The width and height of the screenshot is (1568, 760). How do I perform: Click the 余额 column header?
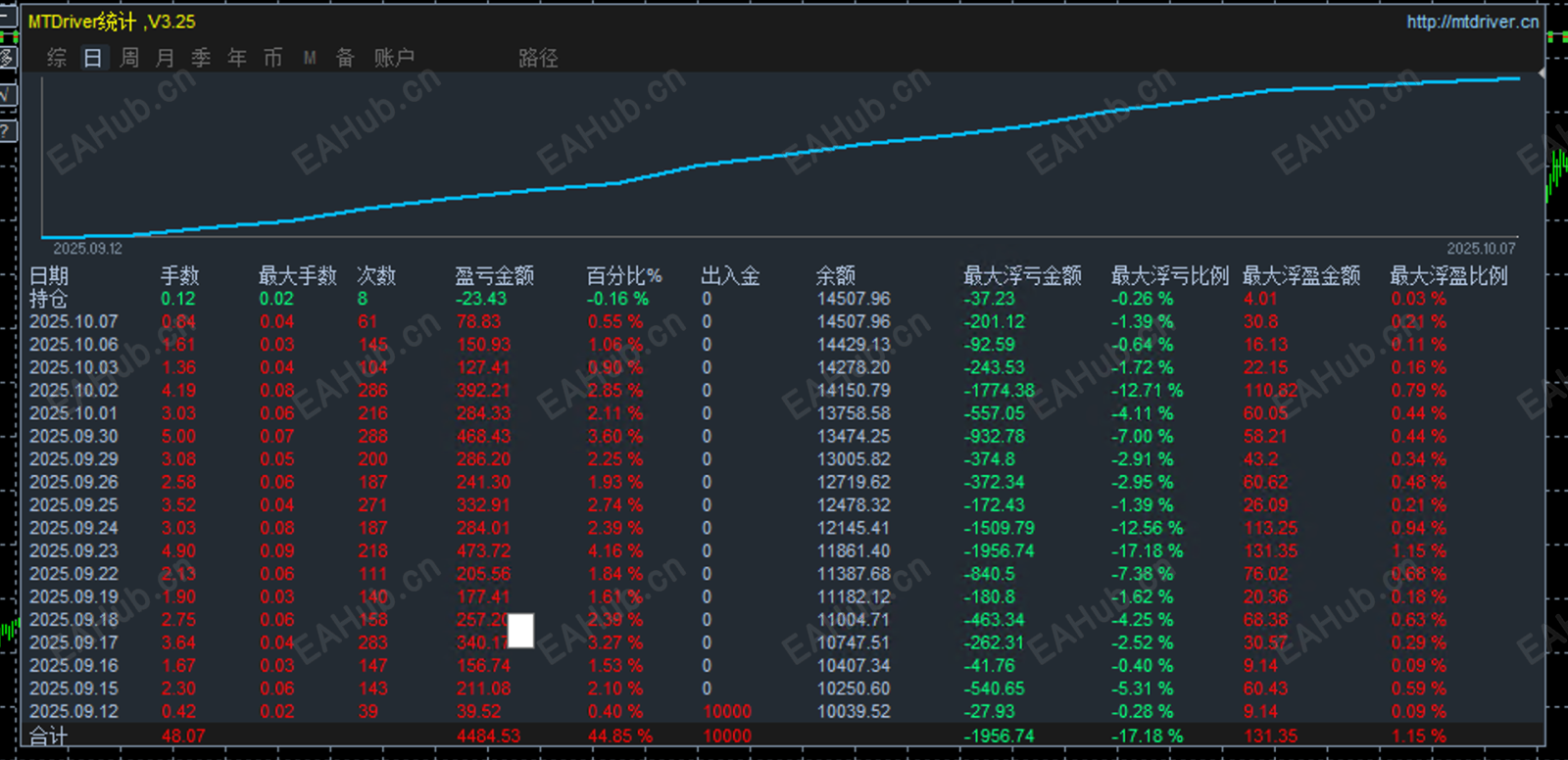tap(836, 276)
